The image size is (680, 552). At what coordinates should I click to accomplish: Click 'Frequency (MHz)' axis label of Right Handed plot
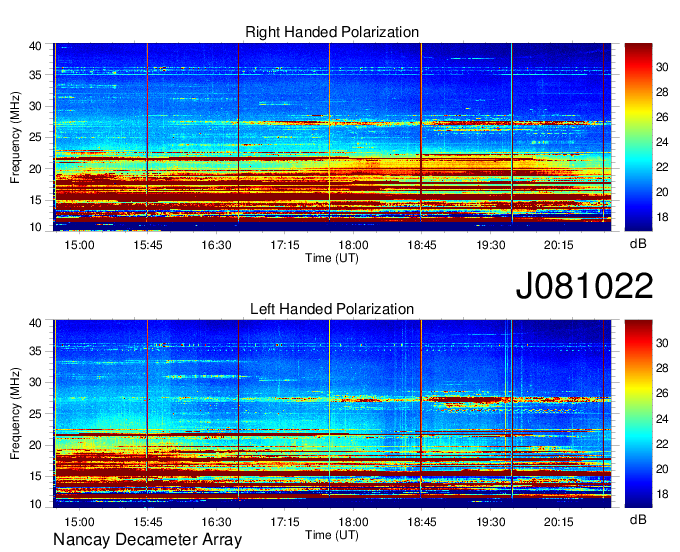pyautogui.click(x=15, y=137)
